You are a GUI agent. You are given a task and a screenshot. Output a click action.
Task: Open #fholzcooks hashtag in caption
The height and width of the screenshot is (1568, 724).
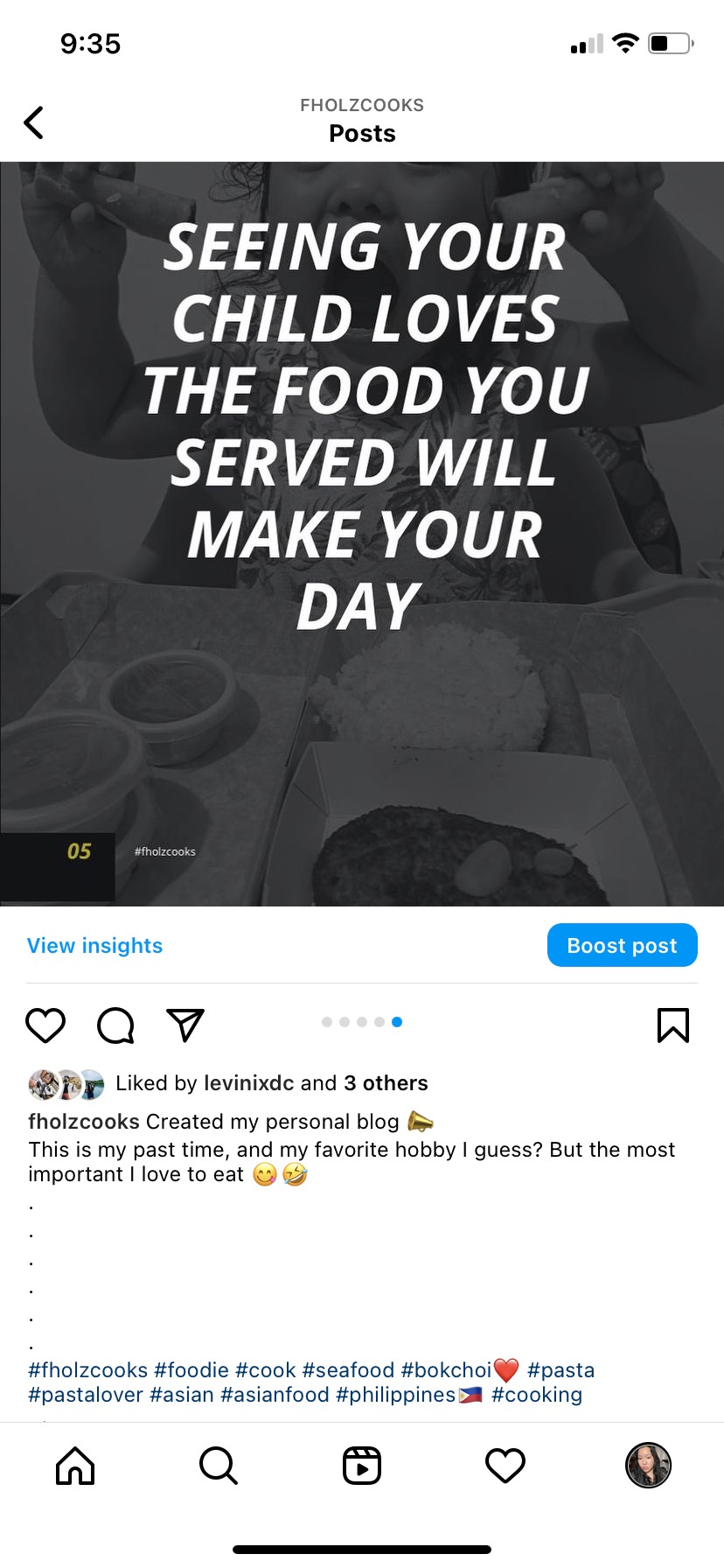click(x=88, y=1370)
